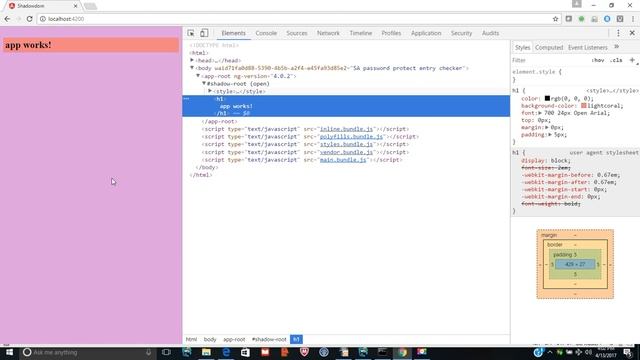Toggle the device toolbar icon
640x360 pixels.
click(204, 33)
